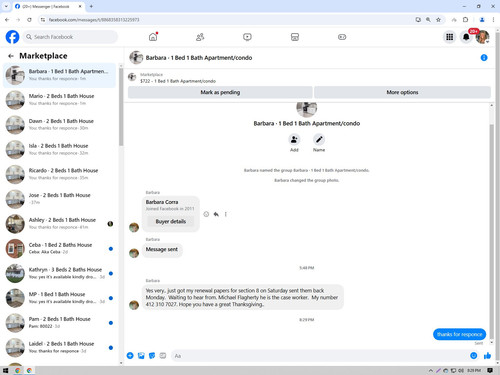Open more options dots beside Barbara Corra message
The width and height of the screenshot is (500, 375).
(x=226, y=214)
